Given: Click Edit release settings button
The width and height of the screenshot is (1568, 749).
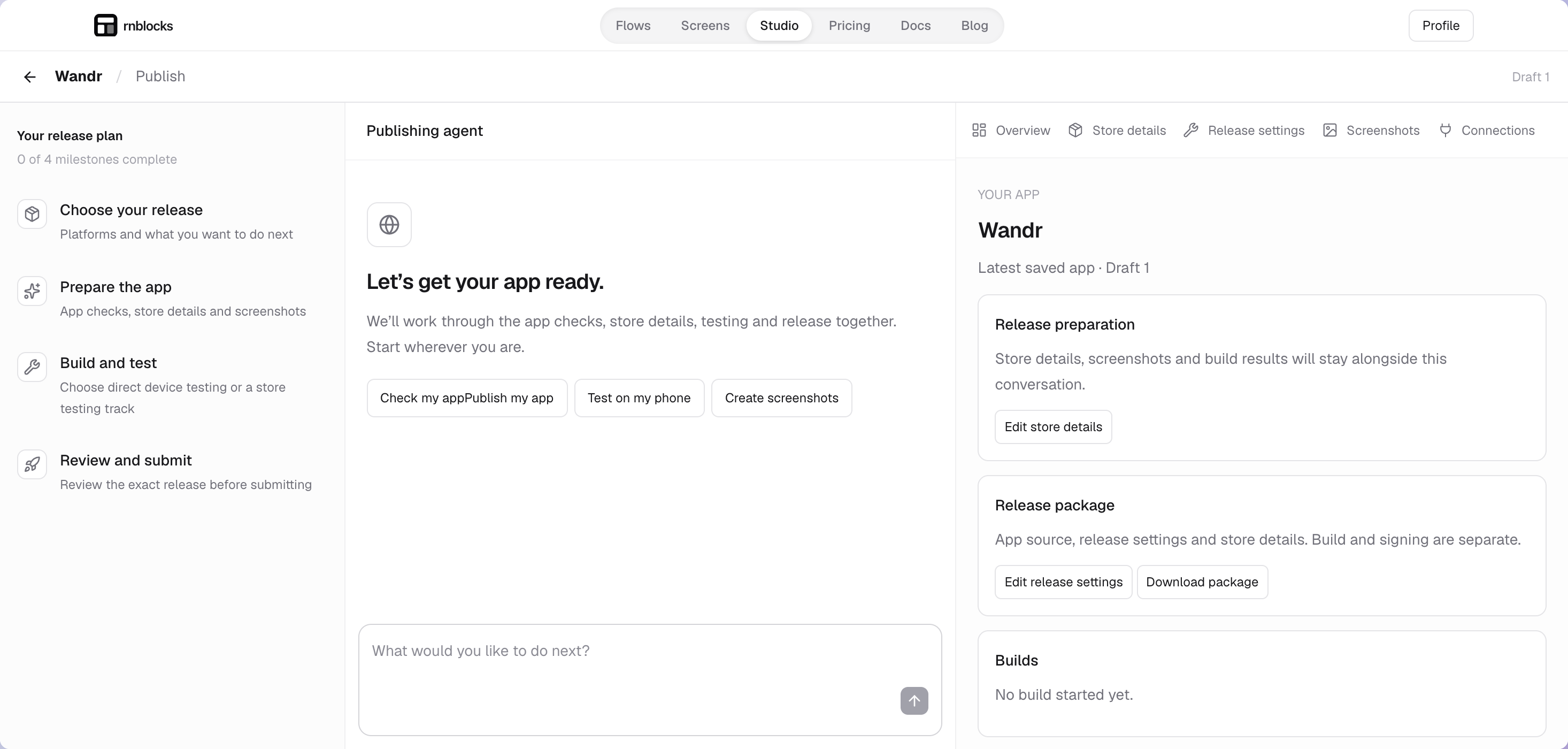Looking at the screenshot, I should (x=1063, y=582).
